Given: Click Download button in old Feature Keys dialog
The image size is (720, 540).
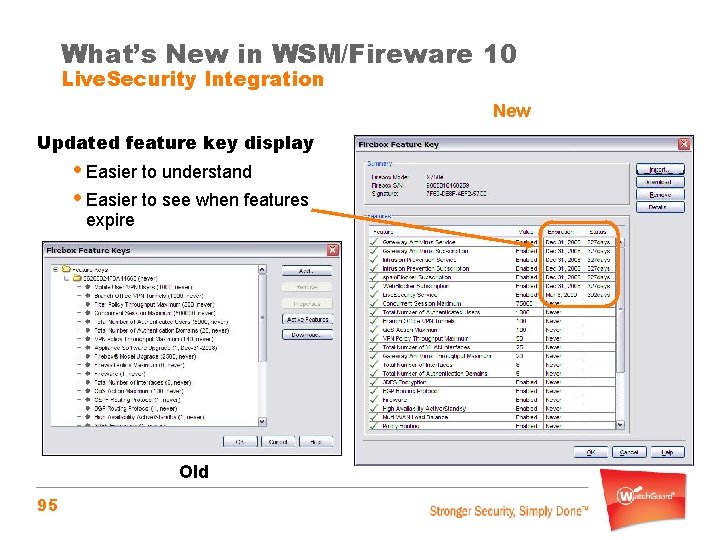Looking at the screenshot, I should (307, 335).
